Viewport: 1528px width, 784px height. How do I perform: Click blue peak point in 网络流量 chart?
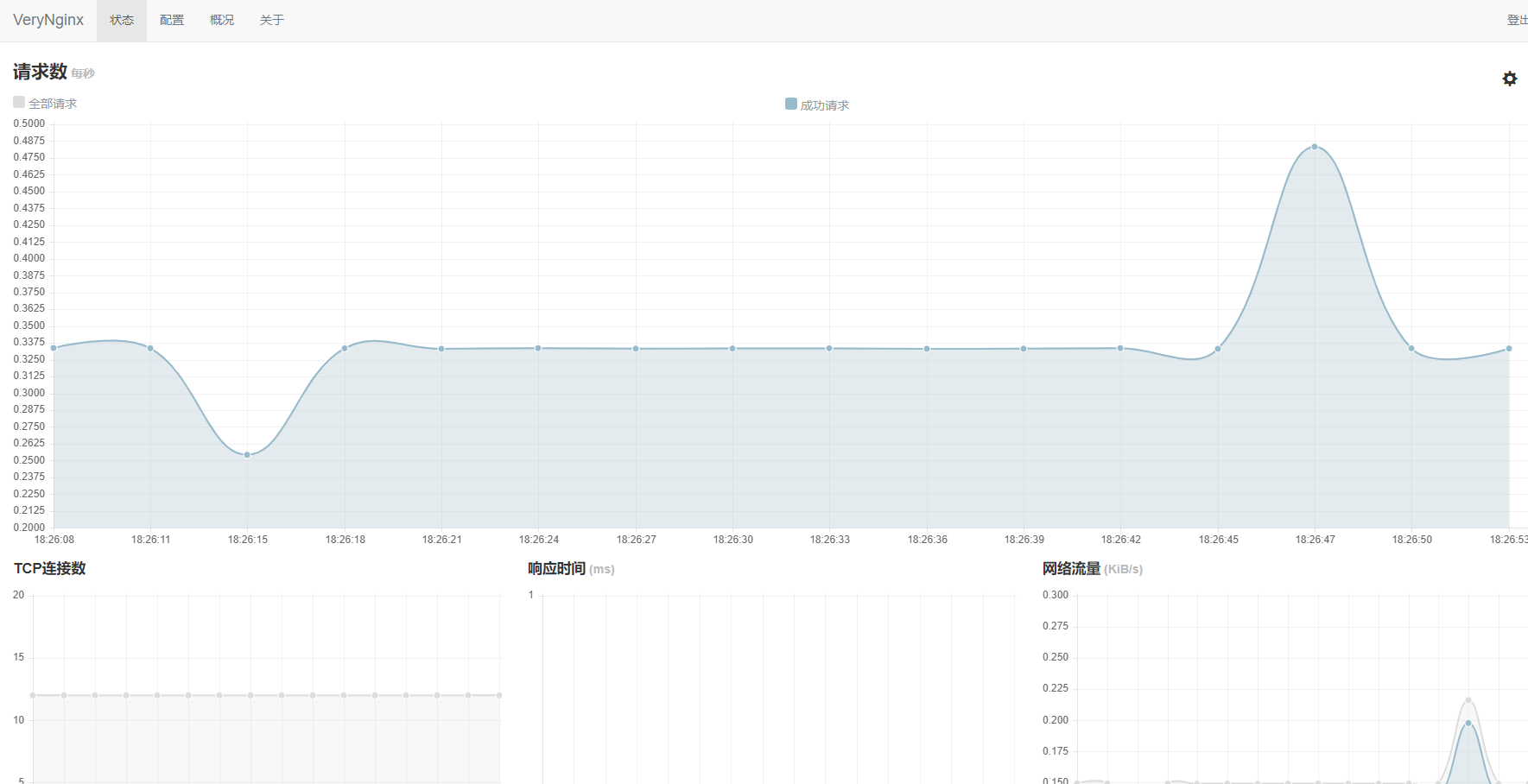click(x=1468, y=724)
